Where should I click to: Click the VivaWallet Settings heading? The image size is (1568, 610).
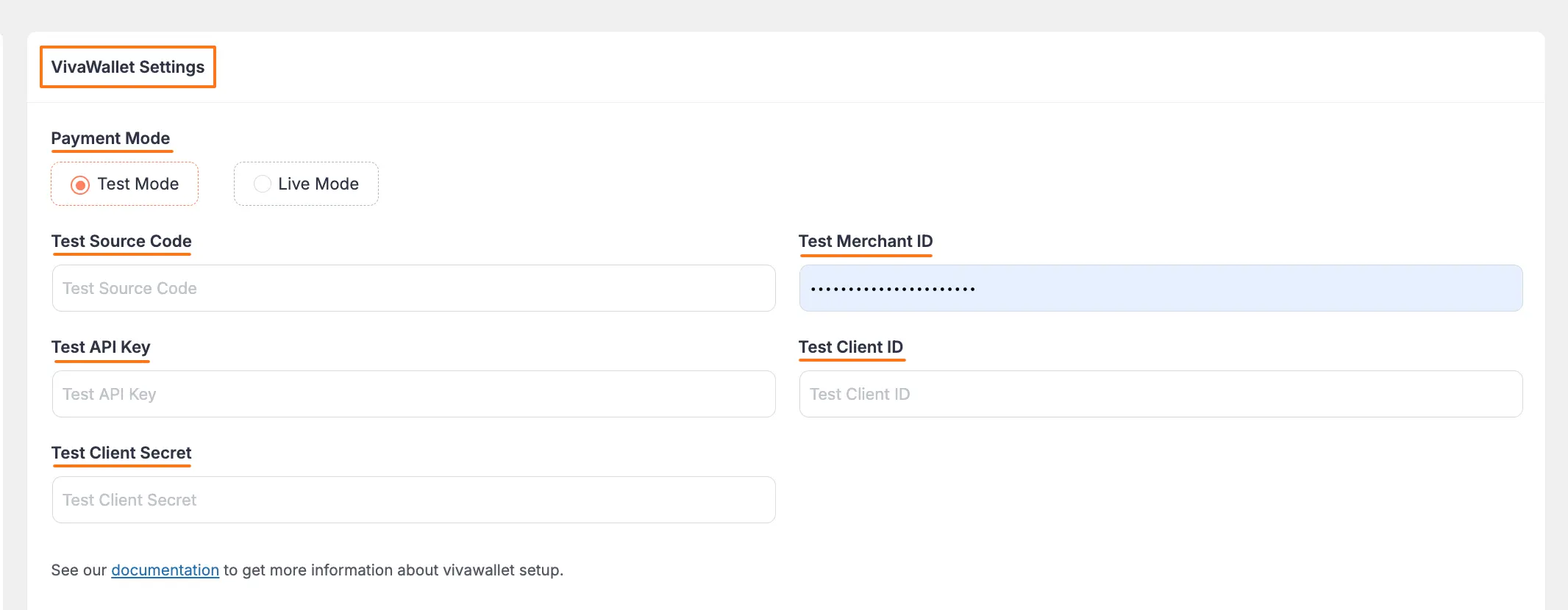tap(128, 67)
